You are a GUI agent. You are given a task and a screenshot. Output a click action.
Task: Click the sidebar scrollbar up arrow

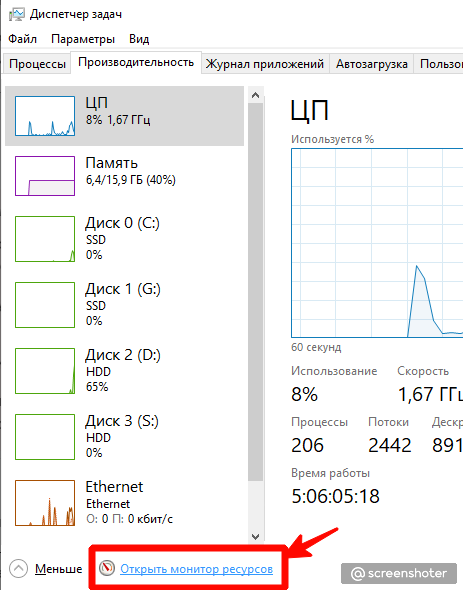tap(256, 95)
